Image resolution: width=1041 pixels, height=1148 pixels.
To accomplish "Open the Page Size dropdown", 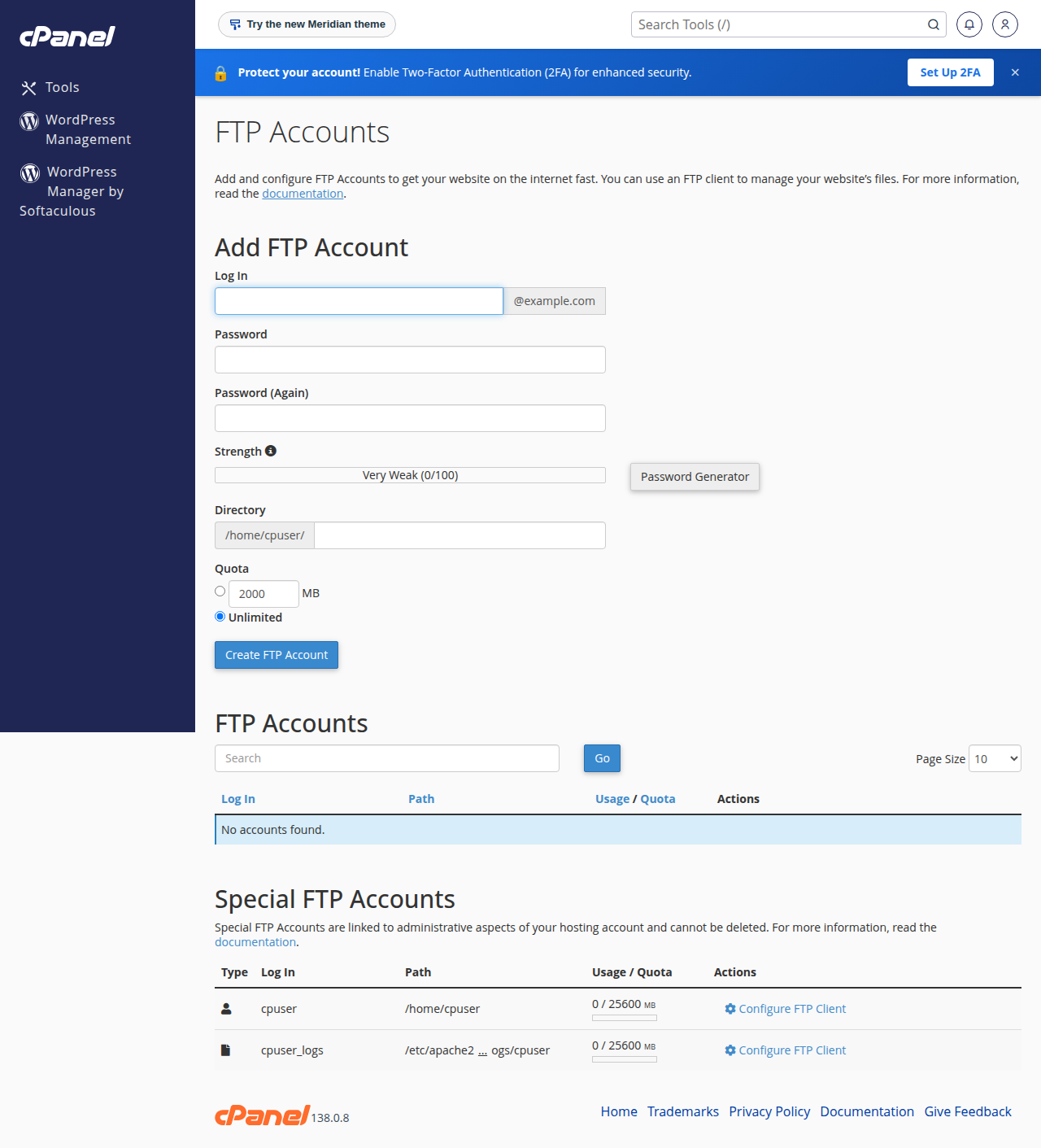I will (x=995, y=758).
